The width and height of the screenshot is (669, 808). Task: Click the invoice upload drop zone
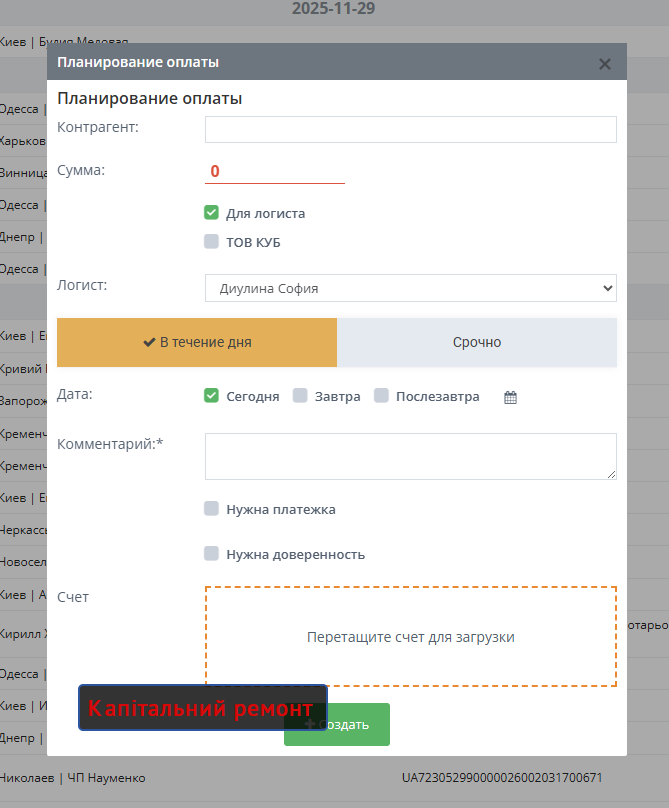[x=411, y=636]
